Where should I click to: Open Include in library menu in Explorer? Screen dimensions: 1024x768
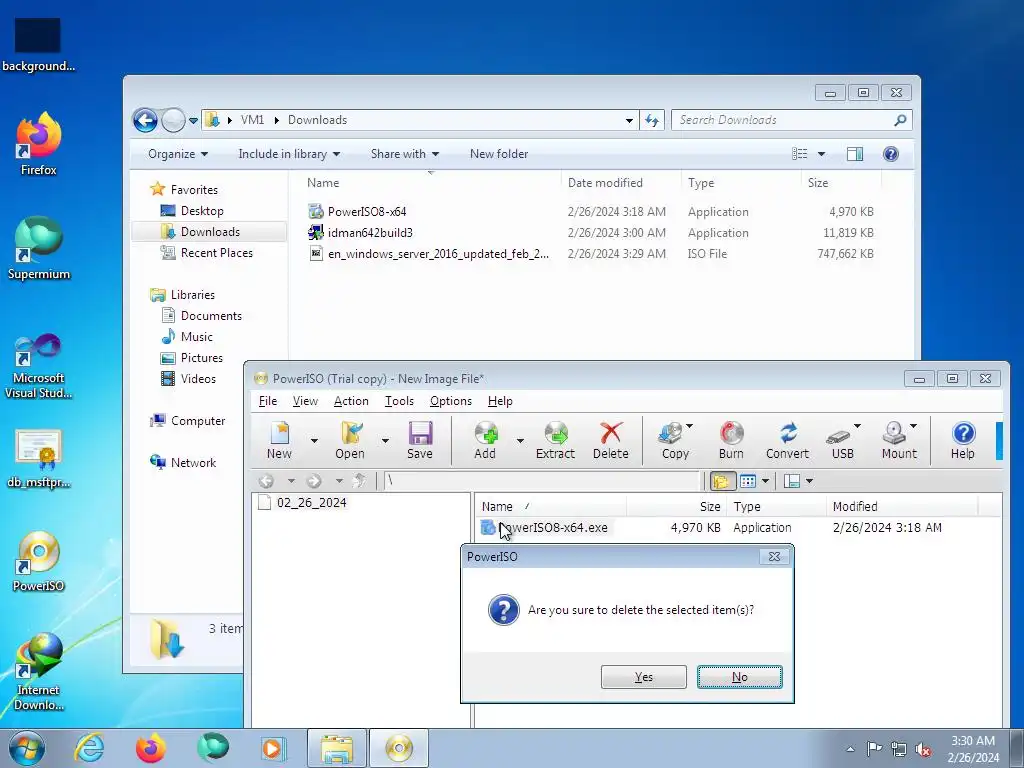coord(289,154)
